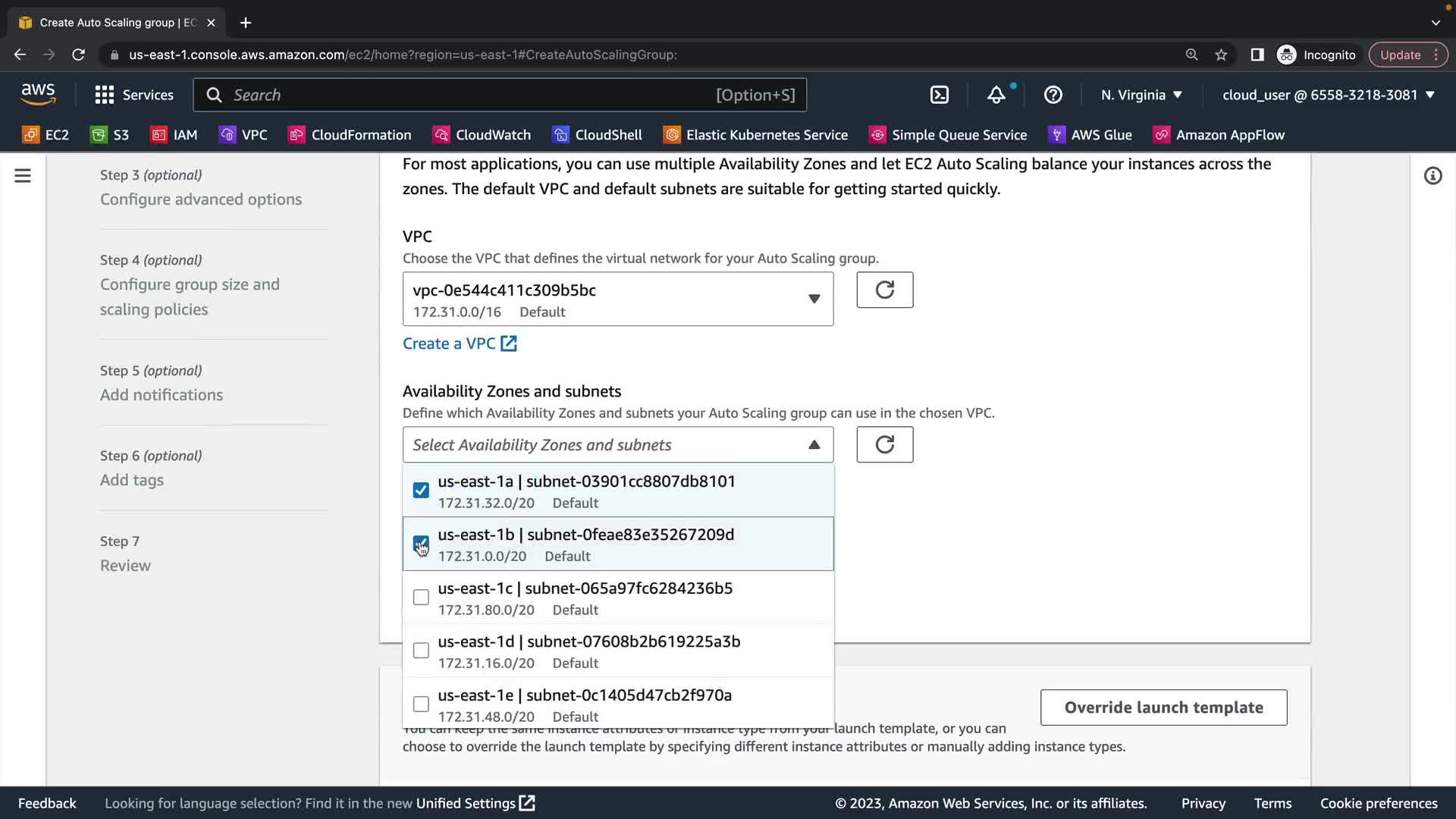Open the help question mark menu
The width and height of the screenshot is (1456, 819).
[x=1053, y=95]
